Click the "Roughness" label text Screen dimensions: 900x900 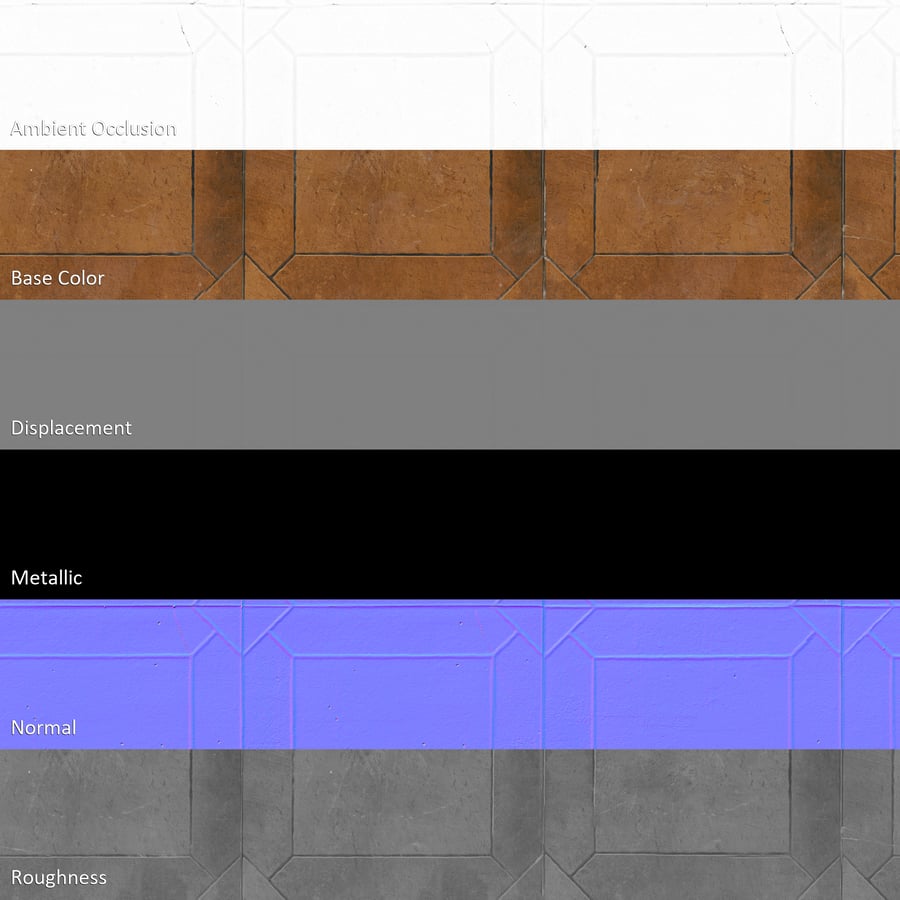click(x=59, y=878)
